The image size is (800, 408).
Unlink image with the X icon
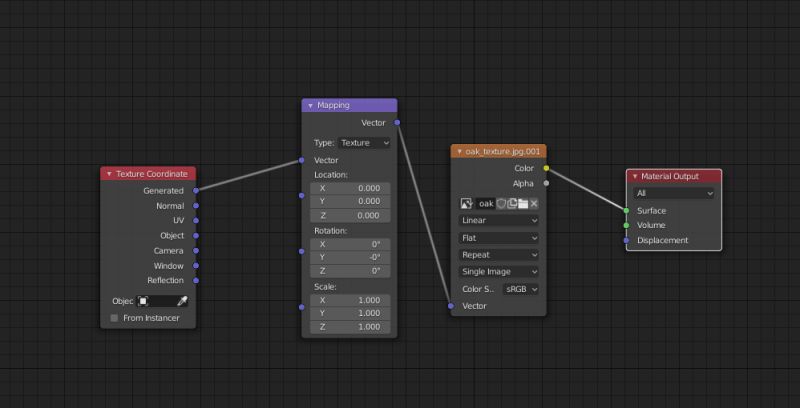(534, 203)
